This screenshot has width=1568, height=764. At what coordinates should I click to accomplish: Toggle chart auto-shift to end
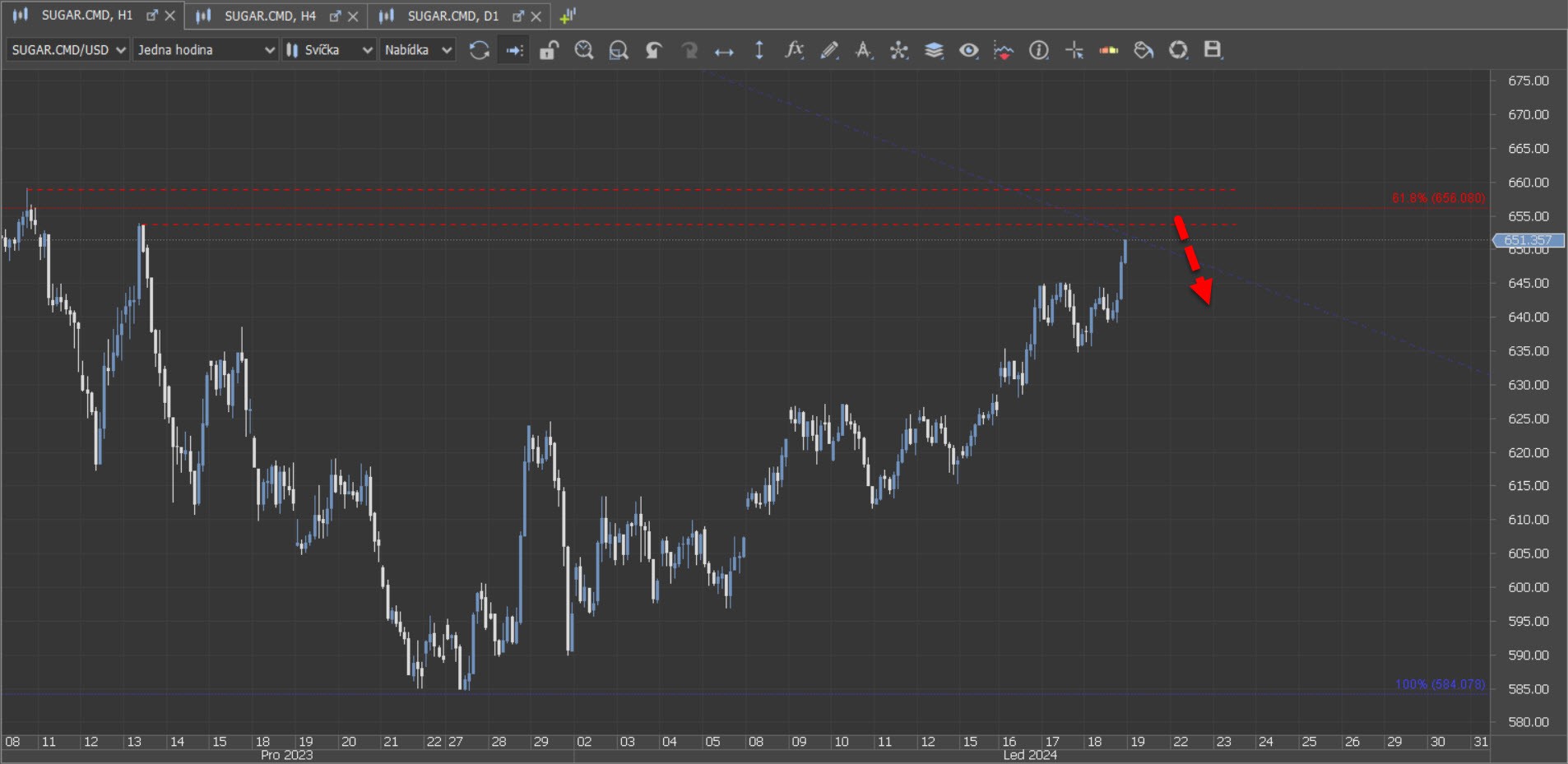[x=514, y=50]
